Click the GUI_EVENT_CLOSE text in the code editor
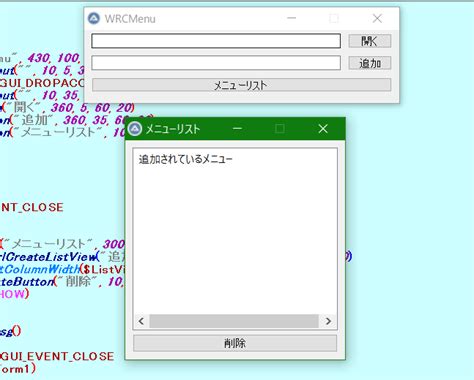 57,356
